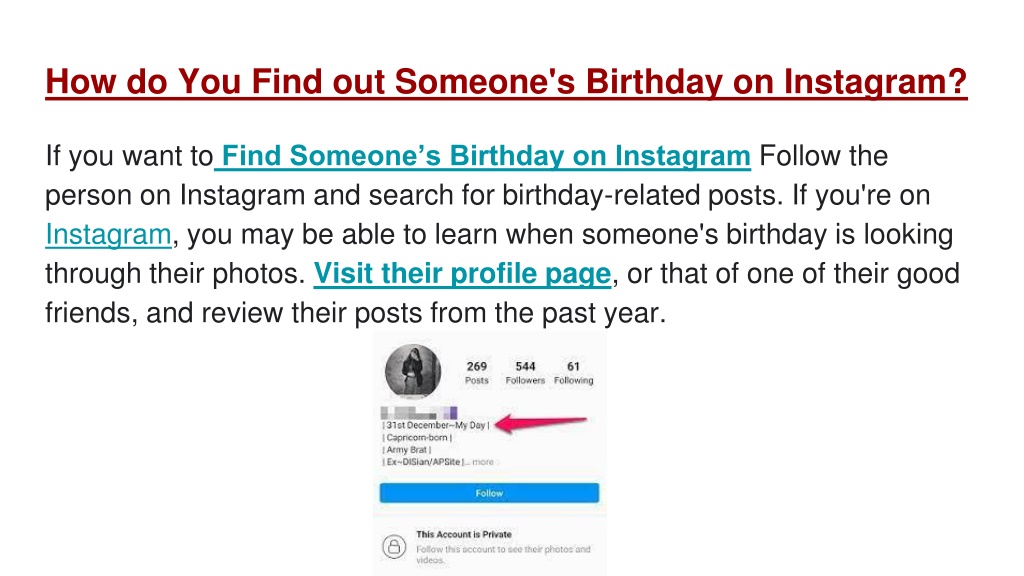Click the blurred username above the bio
The height and width of the screenshot is (576, 1024).
(419, 413)
